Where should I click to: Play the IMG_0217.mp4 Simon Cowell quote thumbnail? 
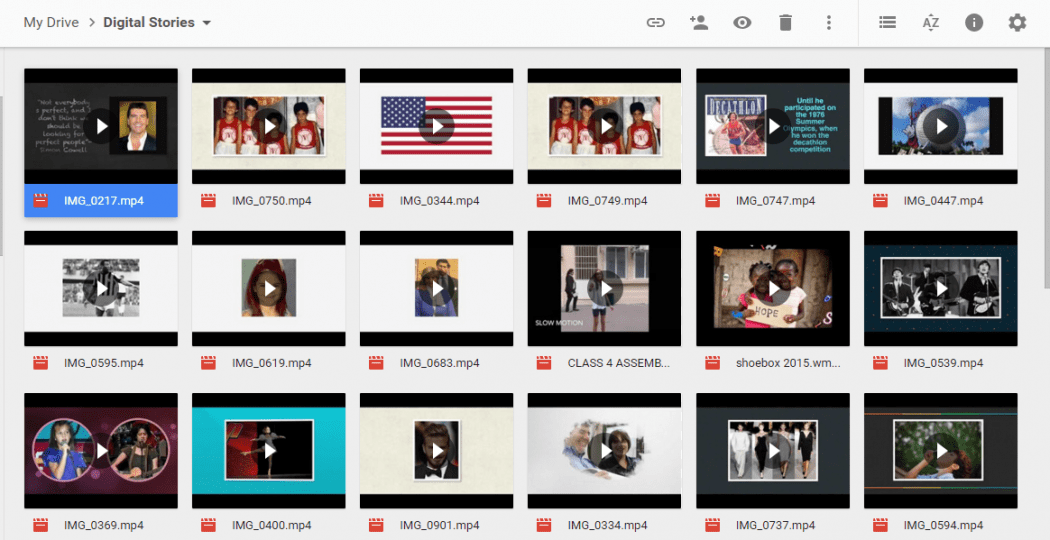click(101, 126)
